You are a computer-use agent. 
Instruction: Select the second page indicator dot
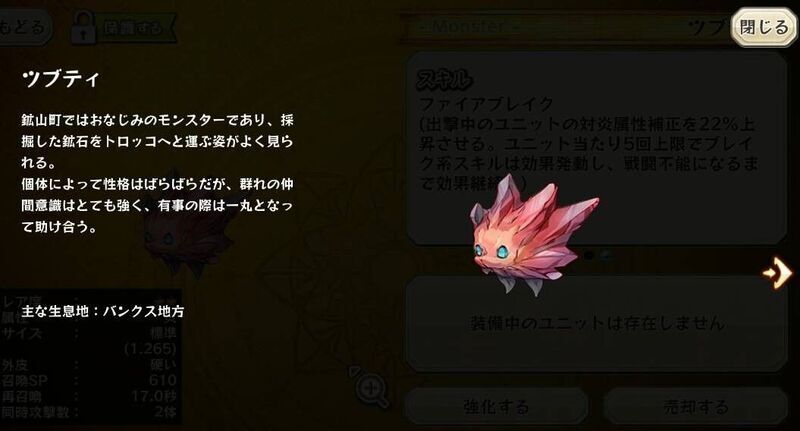point(606,255)
